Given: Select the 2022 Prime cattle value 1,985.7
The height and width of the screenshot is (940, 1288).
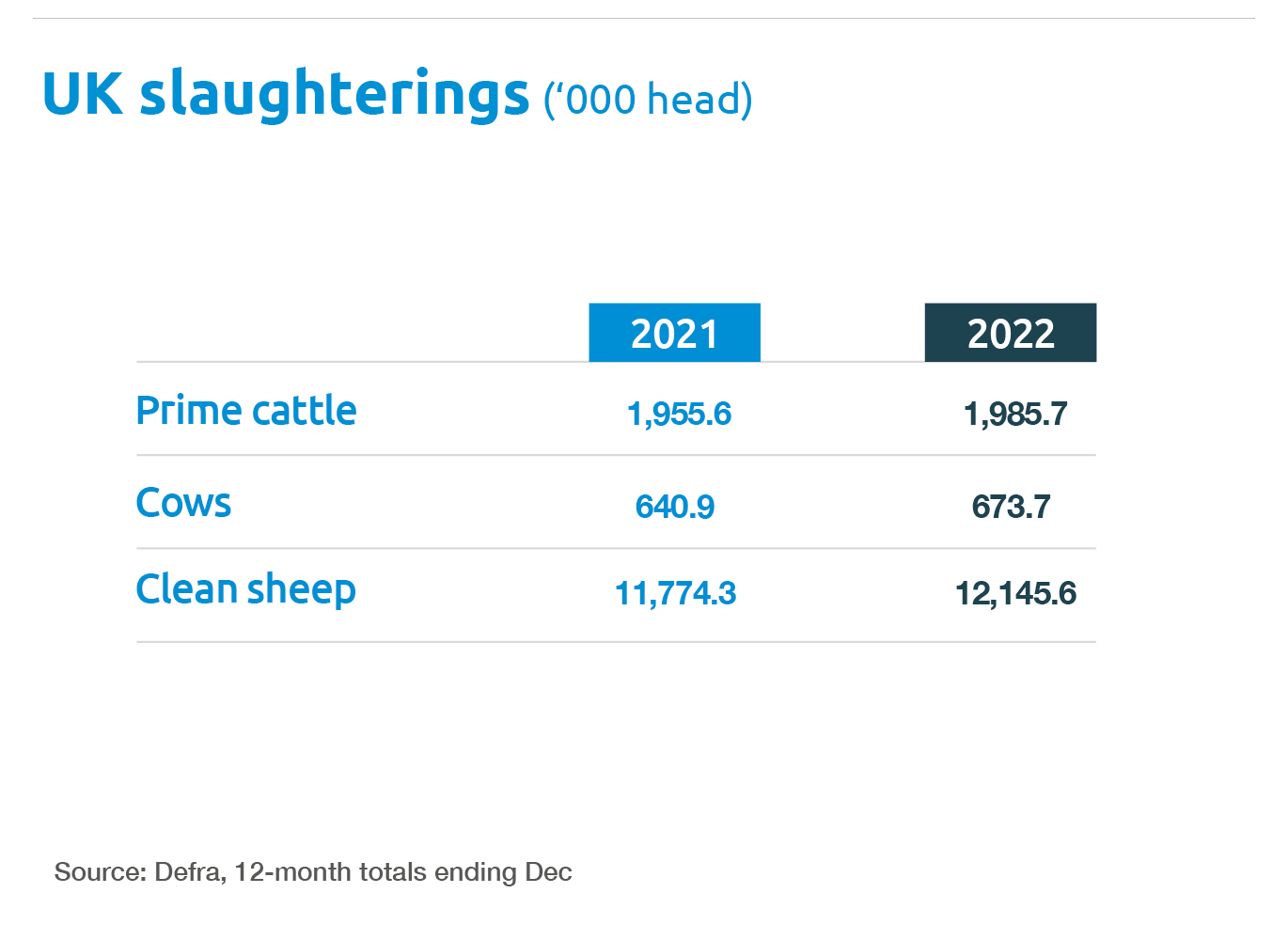Looking at the screenshot, I should coord(1015,414).
